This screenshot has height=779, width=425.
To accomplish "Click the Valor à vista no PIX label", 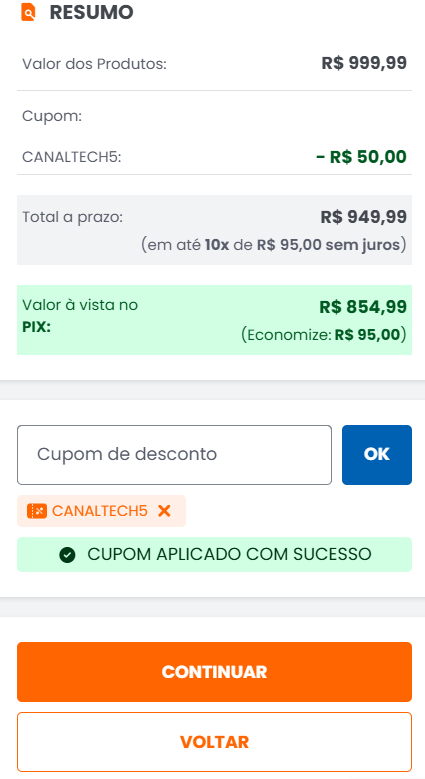I will pos(80,316).
